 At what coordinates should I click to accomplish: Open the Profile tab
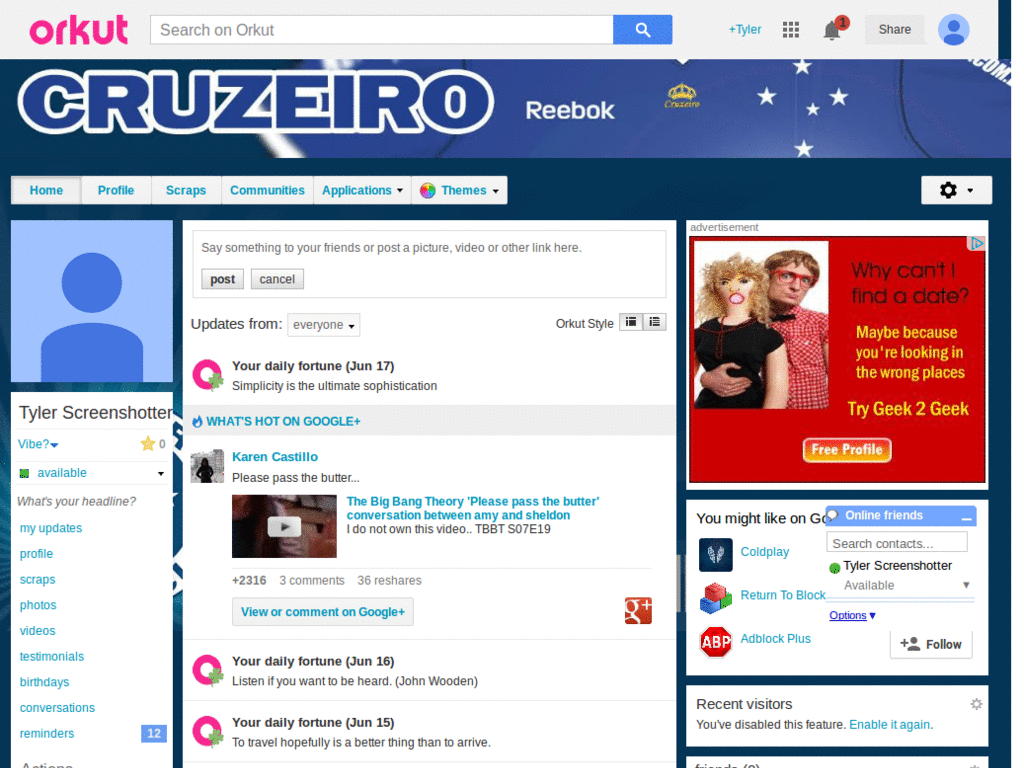[x=116, y=191]
